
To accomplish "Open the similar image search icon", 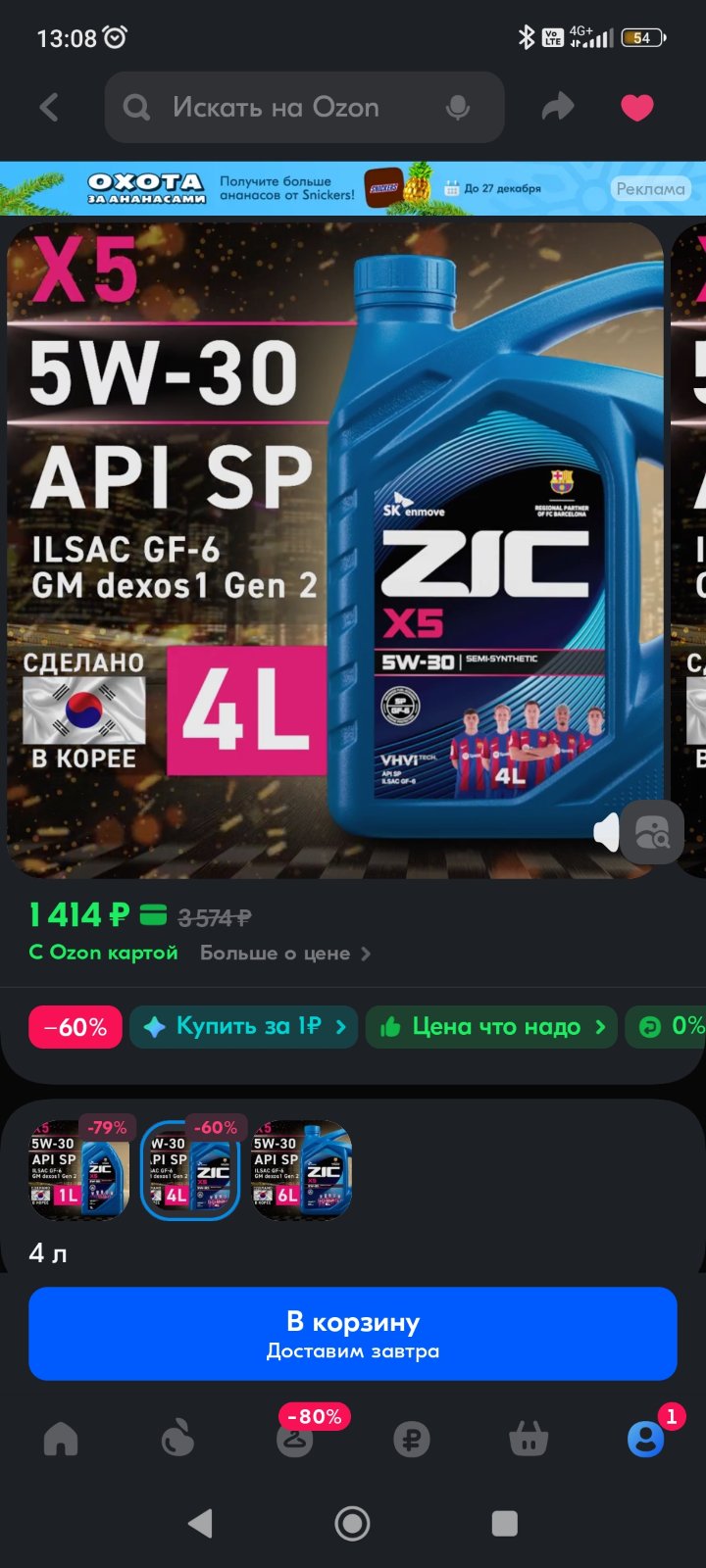I will [652, 832].
